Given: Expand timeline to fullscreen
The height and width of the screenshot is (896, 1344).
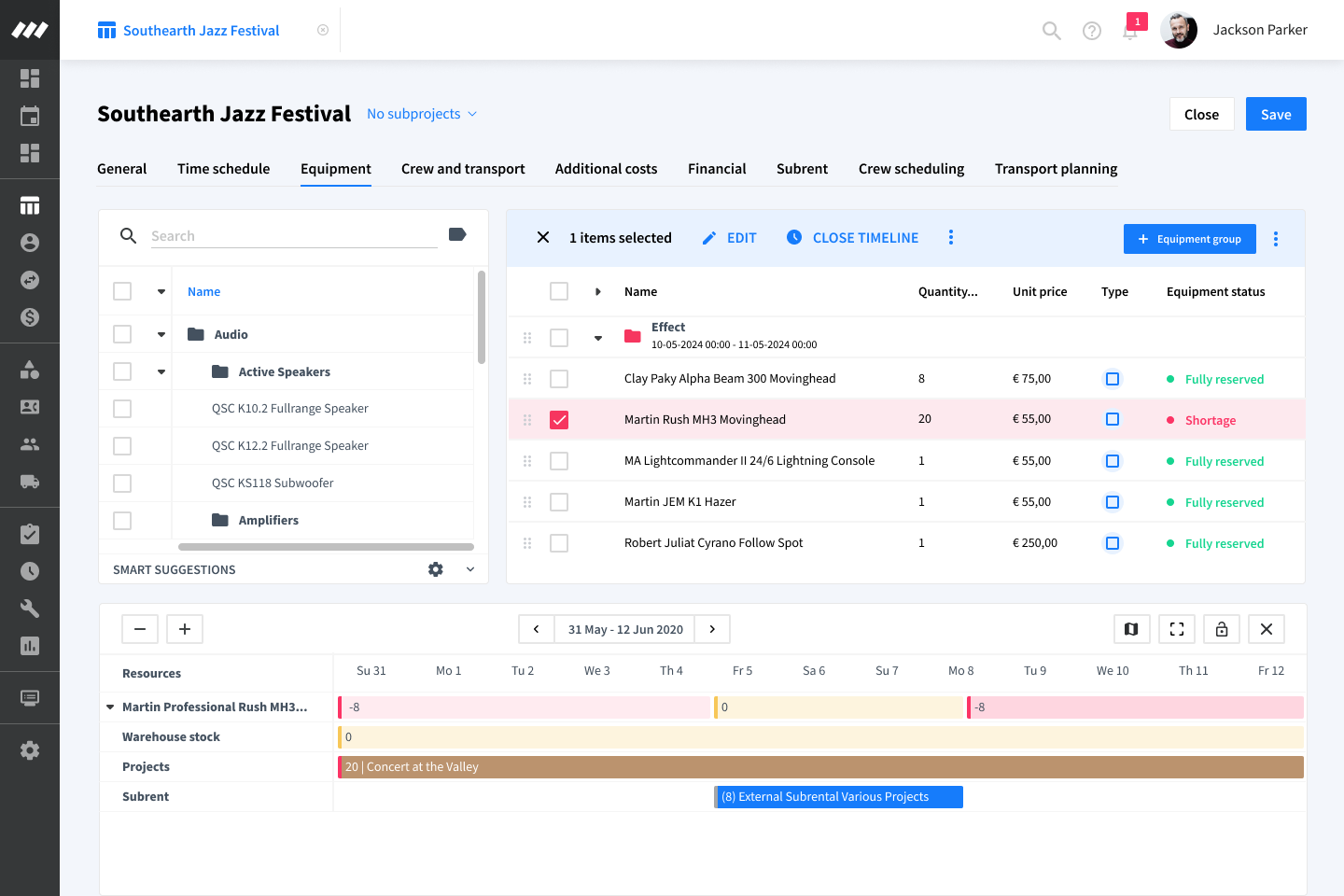Looking at the screenshot, I should (1177, 629).
